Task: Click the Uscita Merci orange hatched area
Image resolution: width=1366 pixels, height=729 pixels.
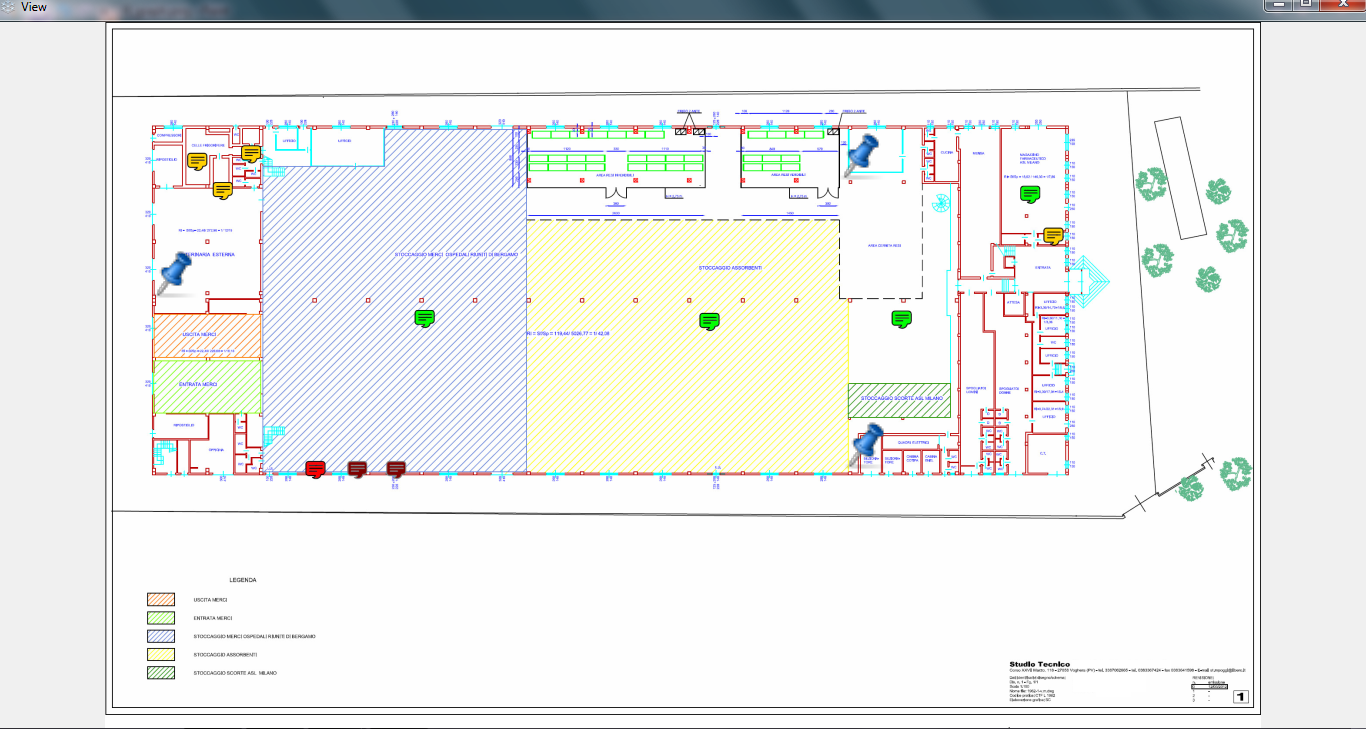Action: tap(207, 336)
